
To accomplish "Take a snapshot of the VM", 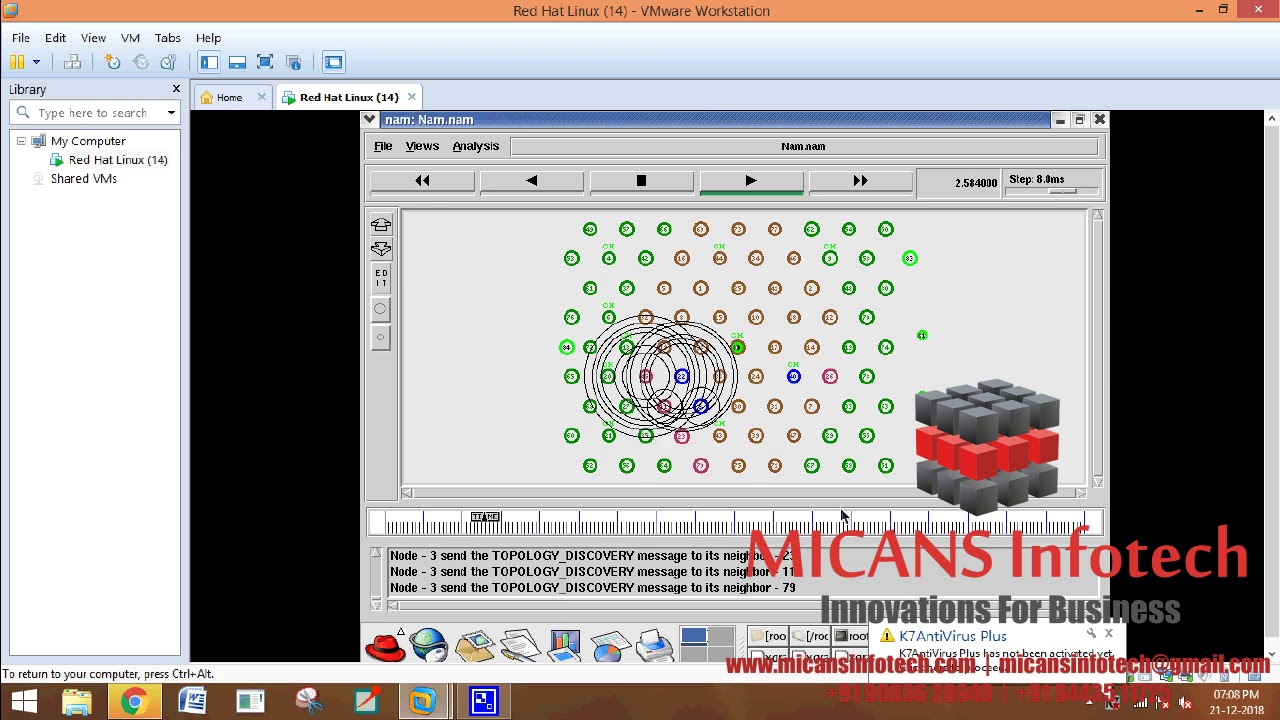I will (112, 62).
